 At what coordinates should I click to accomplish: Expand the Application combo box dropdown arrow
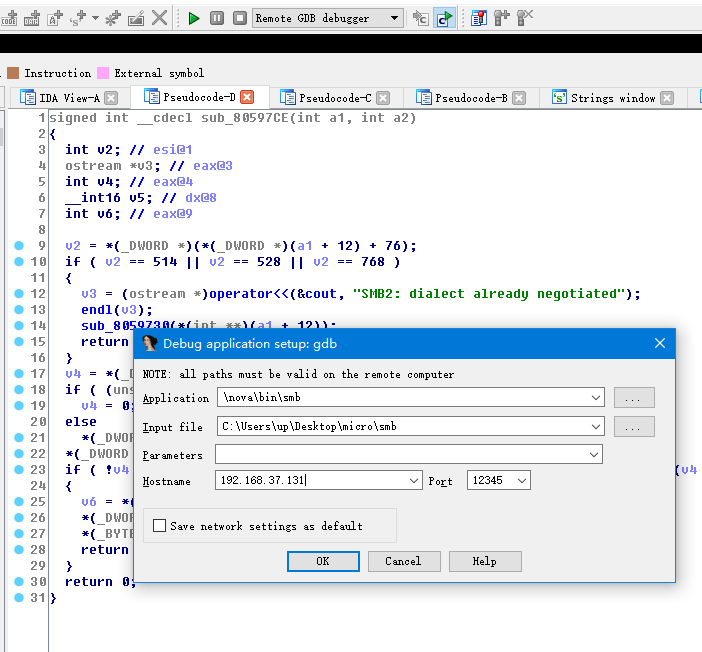[x=596, y=397]
